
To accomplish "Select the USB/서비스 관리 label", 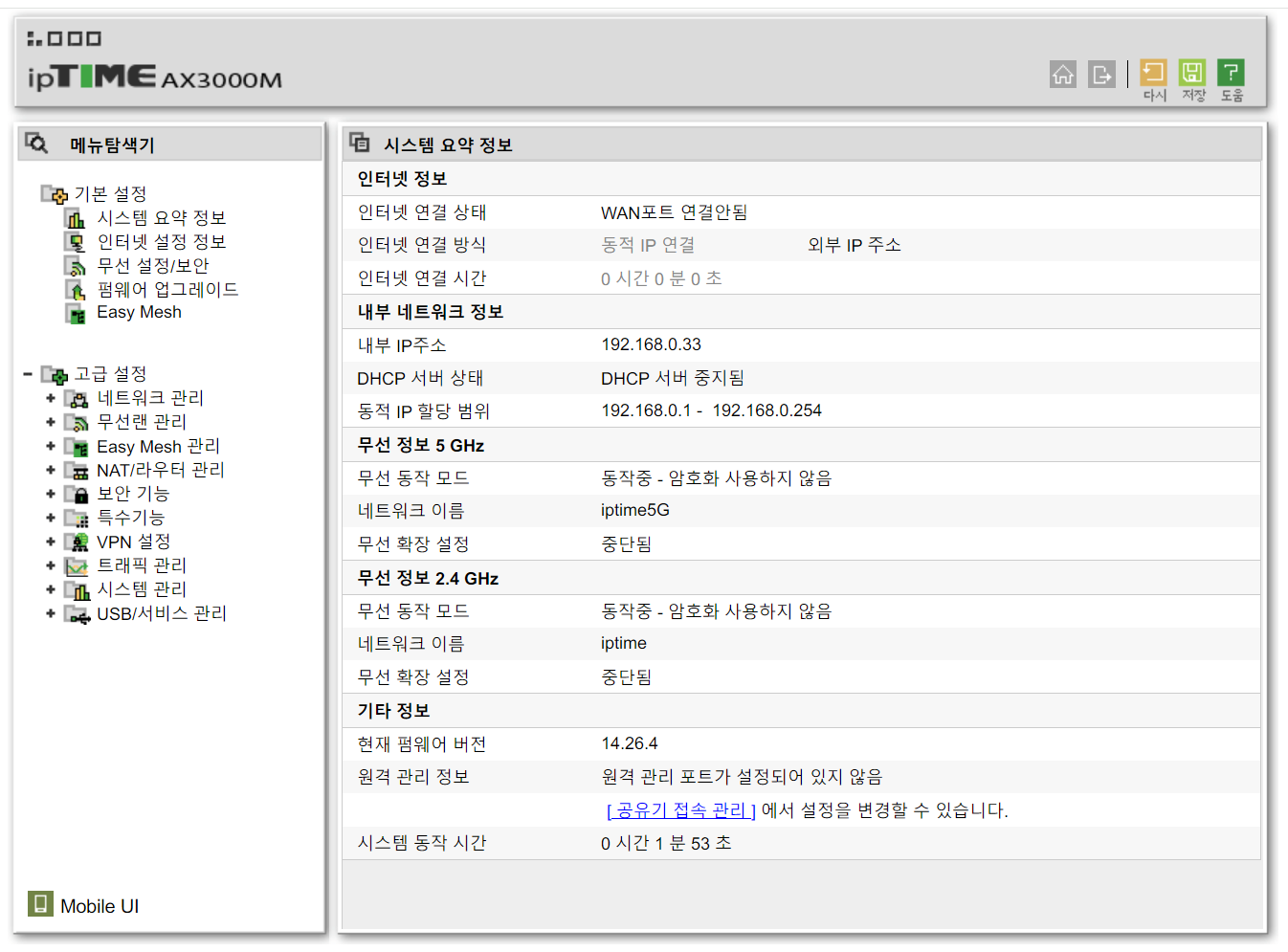I will pos(162,613).
